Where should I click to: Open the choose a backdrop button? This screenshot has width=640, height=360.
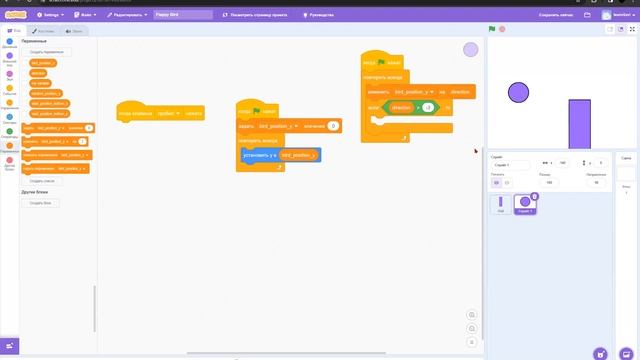(x=627, y=354)
